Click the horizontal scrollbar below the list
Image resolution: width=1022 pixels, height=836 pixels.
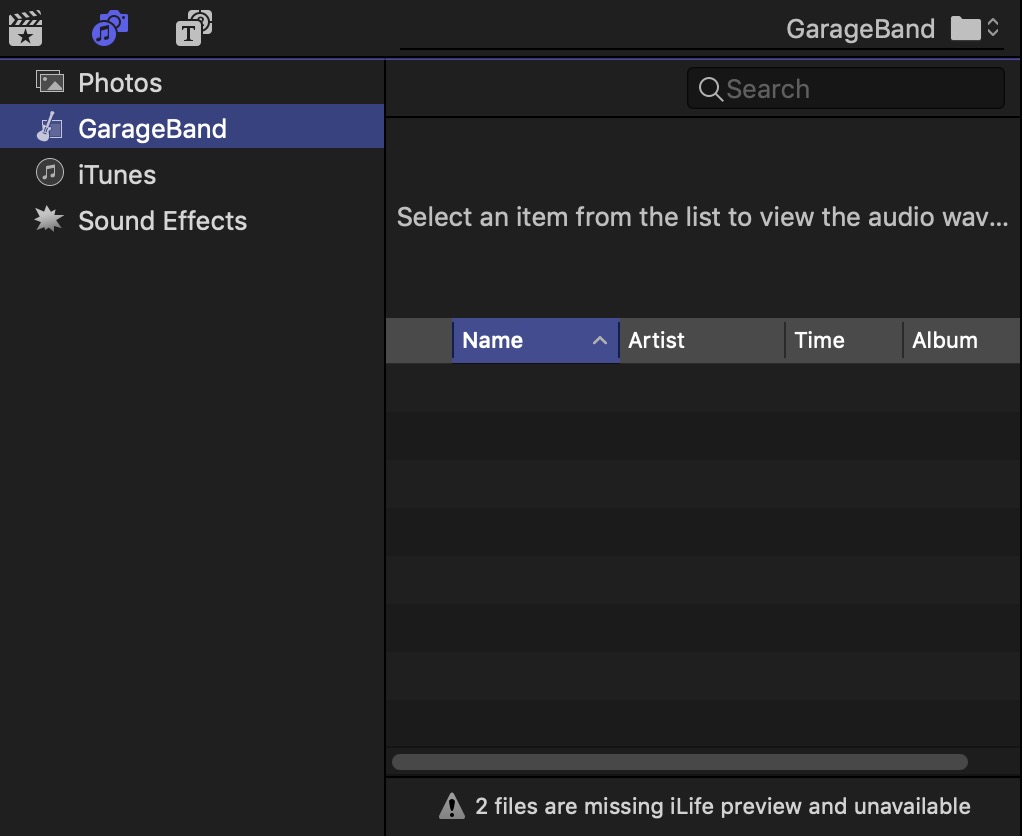coord(680,762)
